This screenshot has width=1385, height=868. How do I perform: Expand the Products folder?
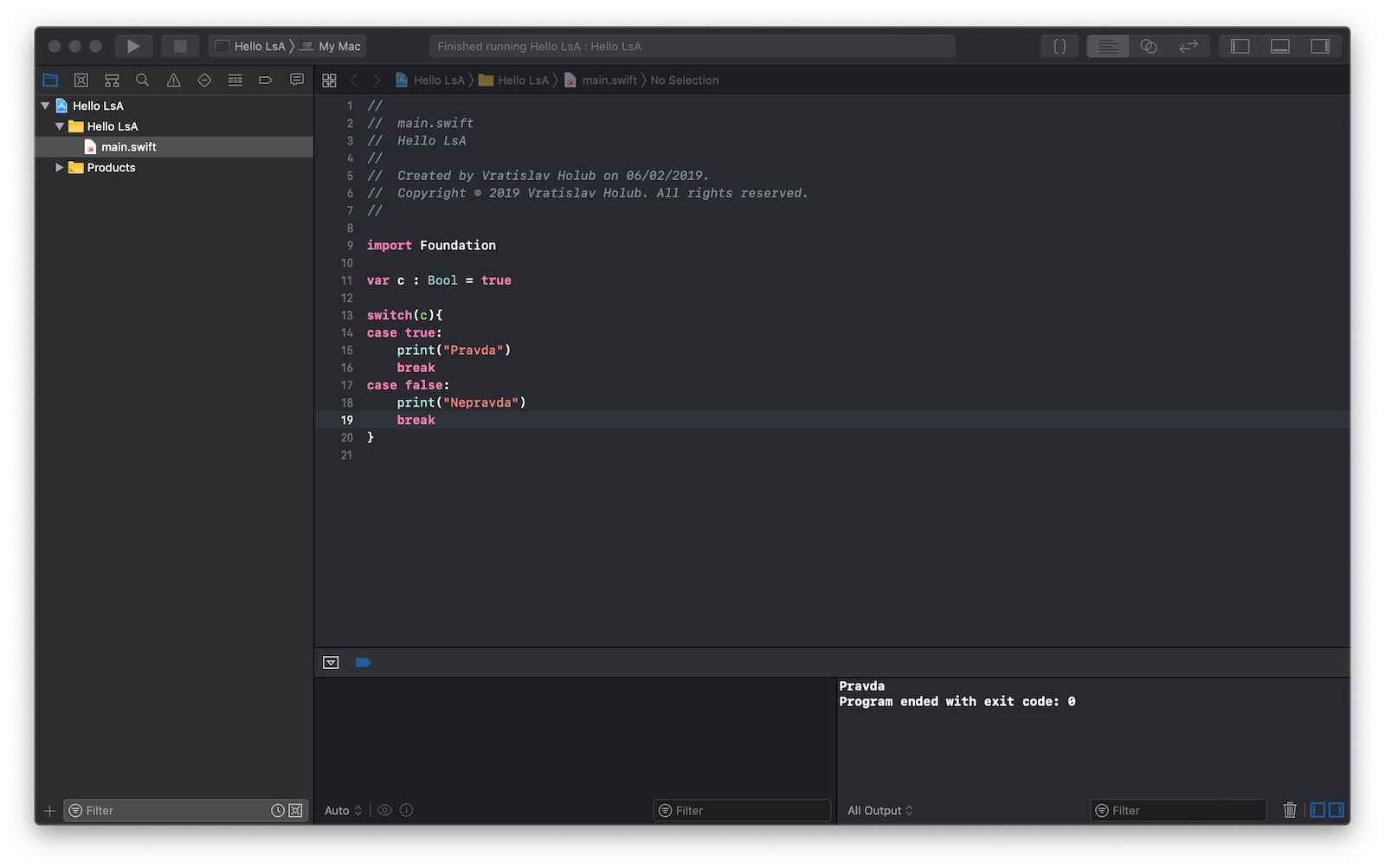coord(60,168)
